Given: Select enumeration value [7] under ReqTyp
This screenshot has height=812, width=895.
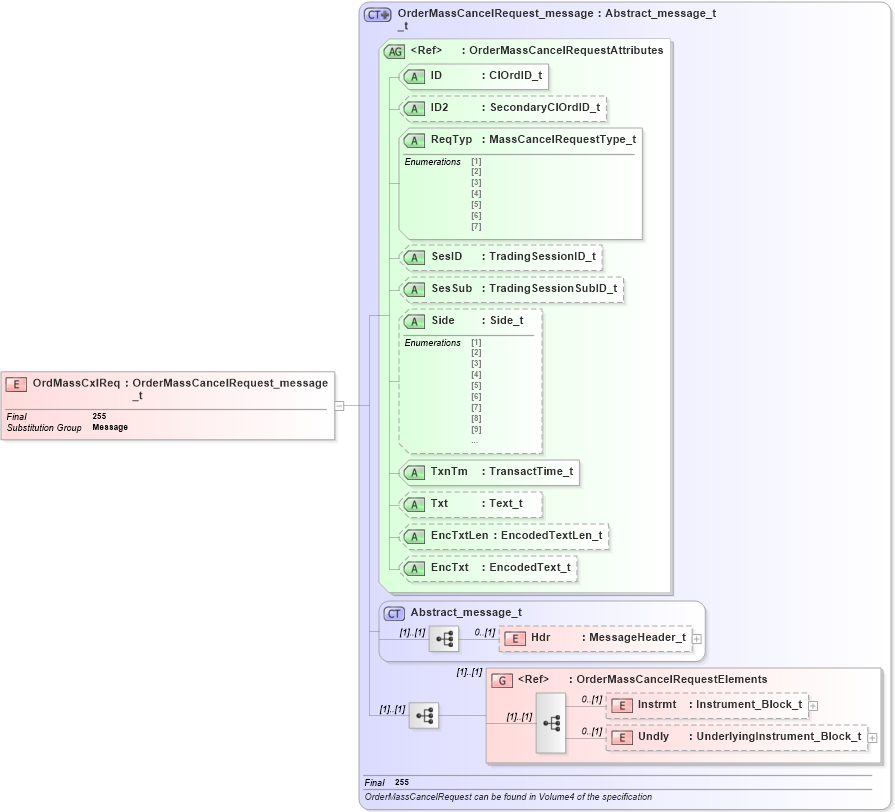Looking at the screenshot, I should [477, 226].
